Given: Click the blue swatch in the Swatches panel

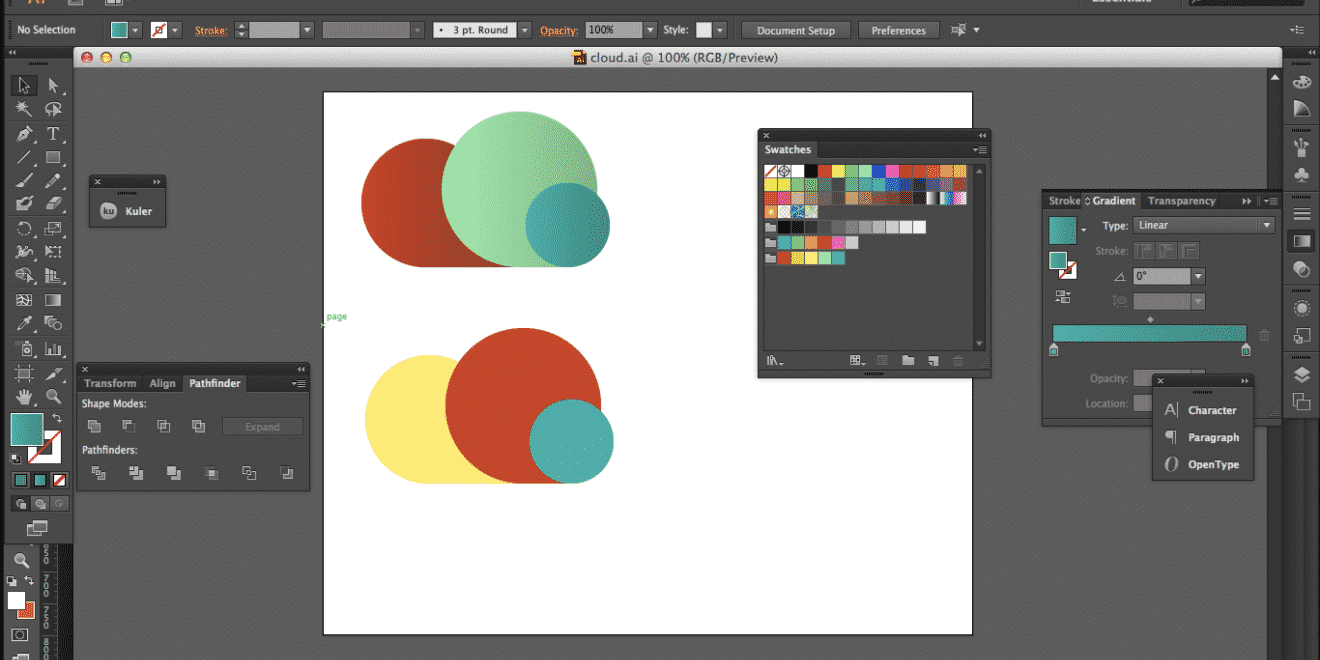Looking at the screenshot, I should pyautogui.click(x=878, y=172).
